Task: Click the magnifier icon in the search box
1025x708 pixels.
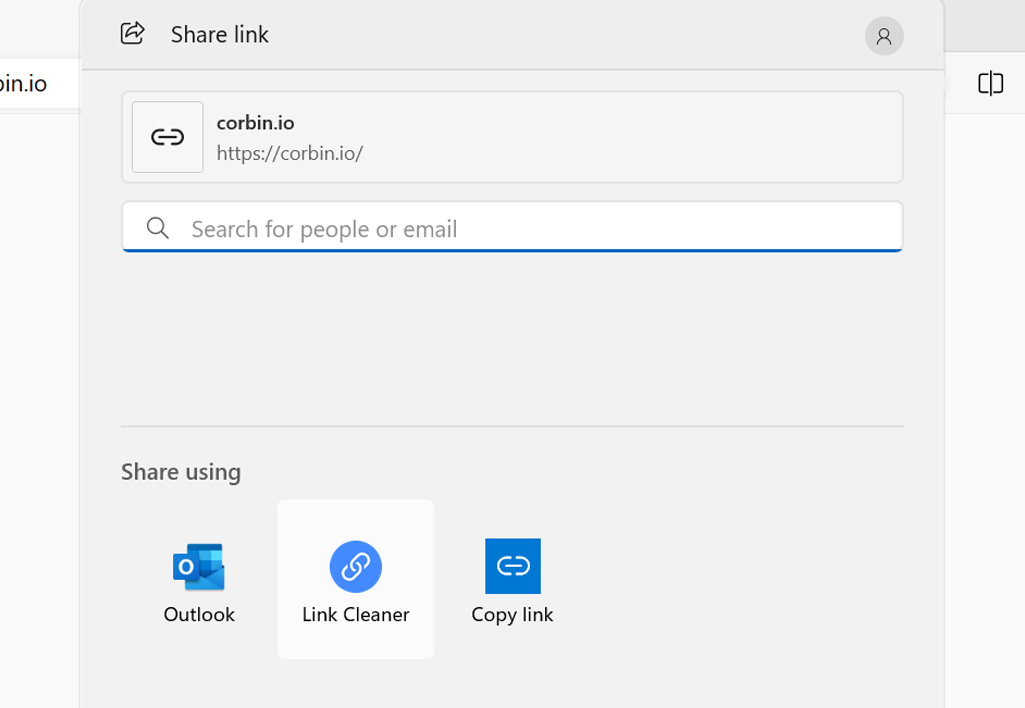Action: (158, 228)
